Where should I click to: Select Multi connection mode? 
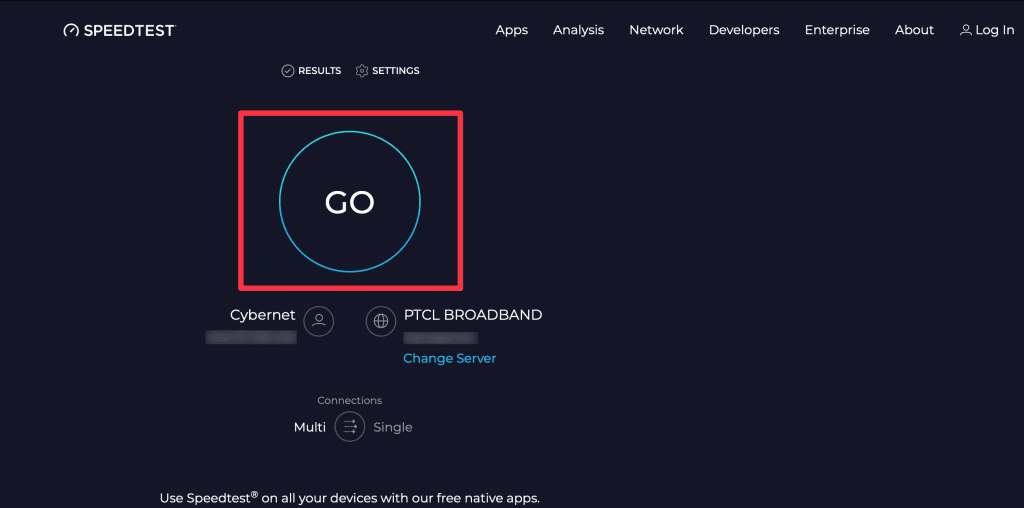coord(310,427)
